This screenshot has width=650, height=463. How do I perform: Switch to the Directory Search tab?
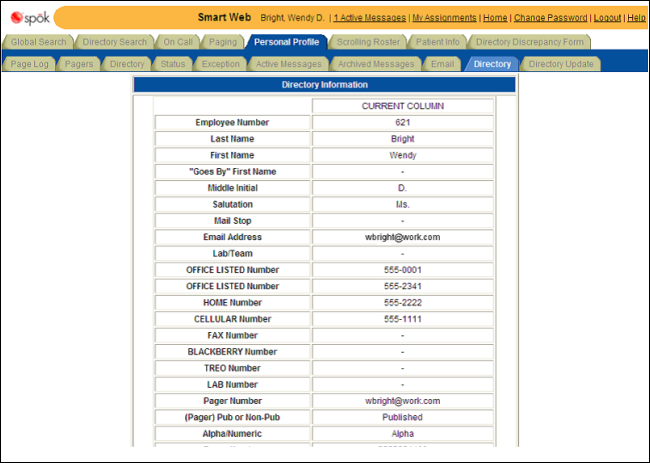point(114,42)
